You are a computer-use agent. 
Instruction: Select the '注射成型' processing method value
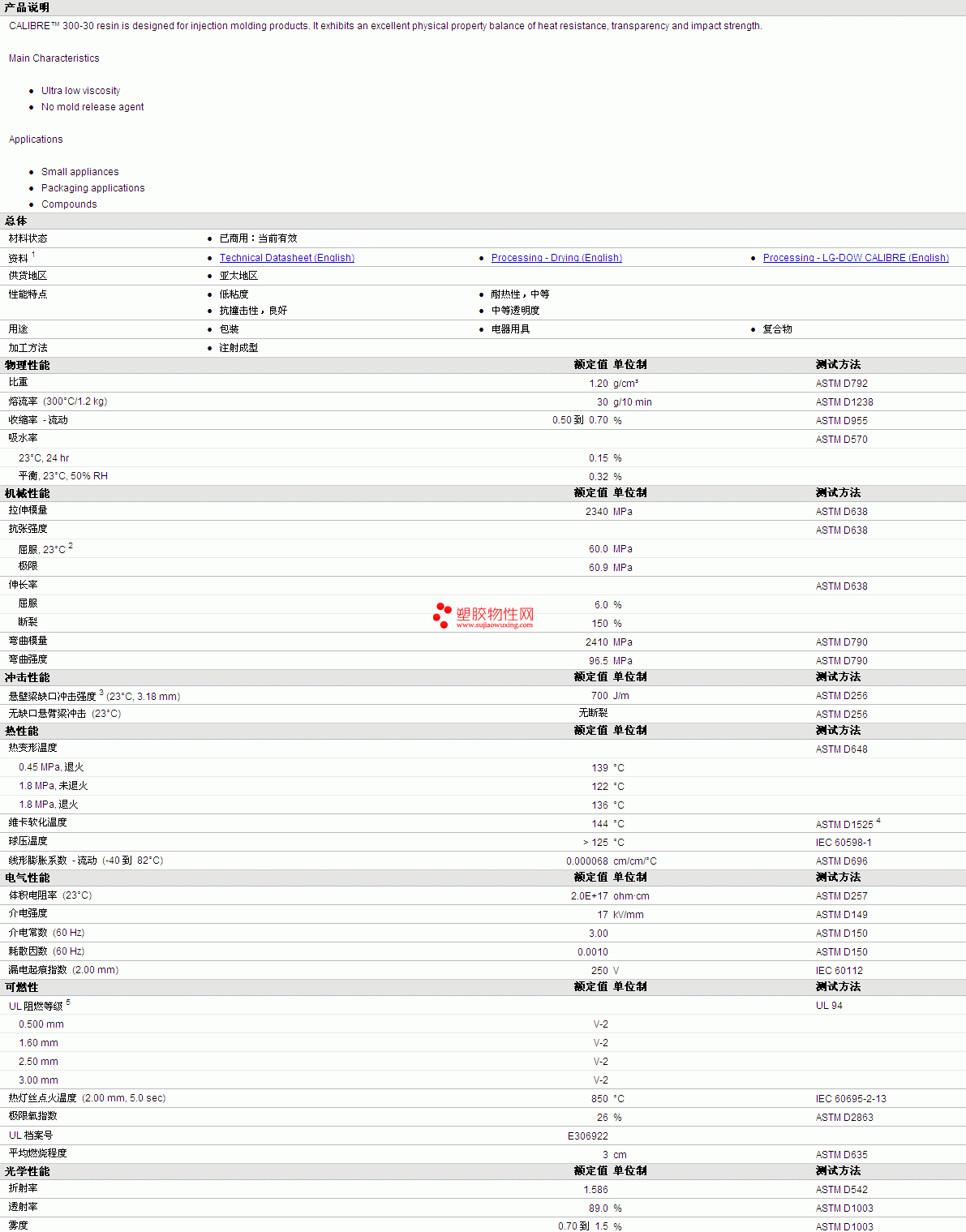point(238,348)
